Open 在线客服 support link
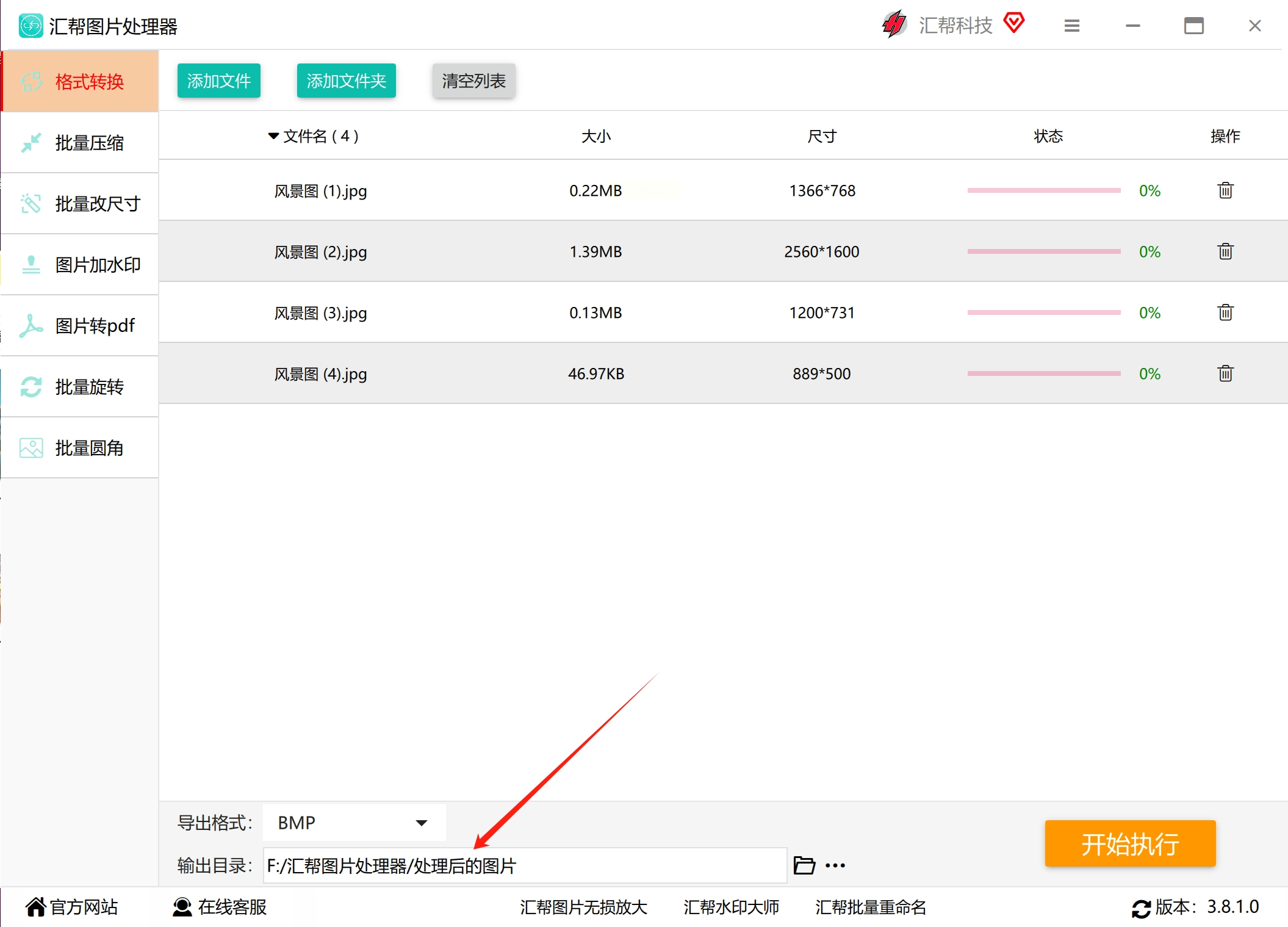Image resolution: width=1288 pixels, height=927 pixels. point(220,907)
